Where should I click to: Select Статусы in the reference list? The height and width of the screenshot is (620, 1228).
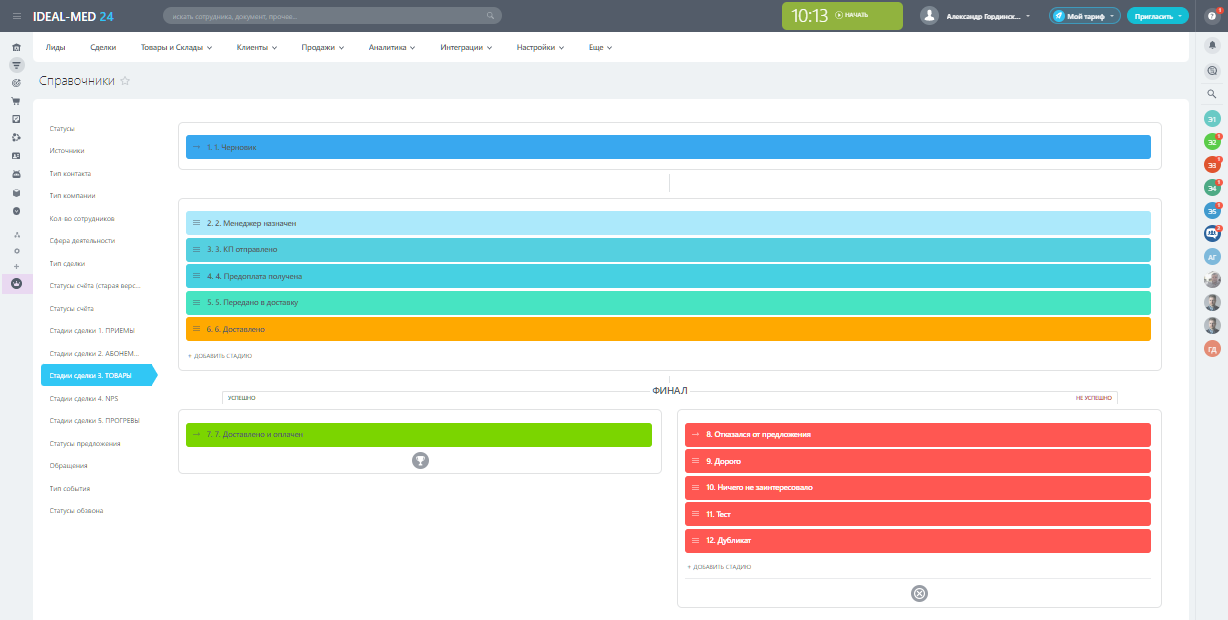click(x=62, y=128)
